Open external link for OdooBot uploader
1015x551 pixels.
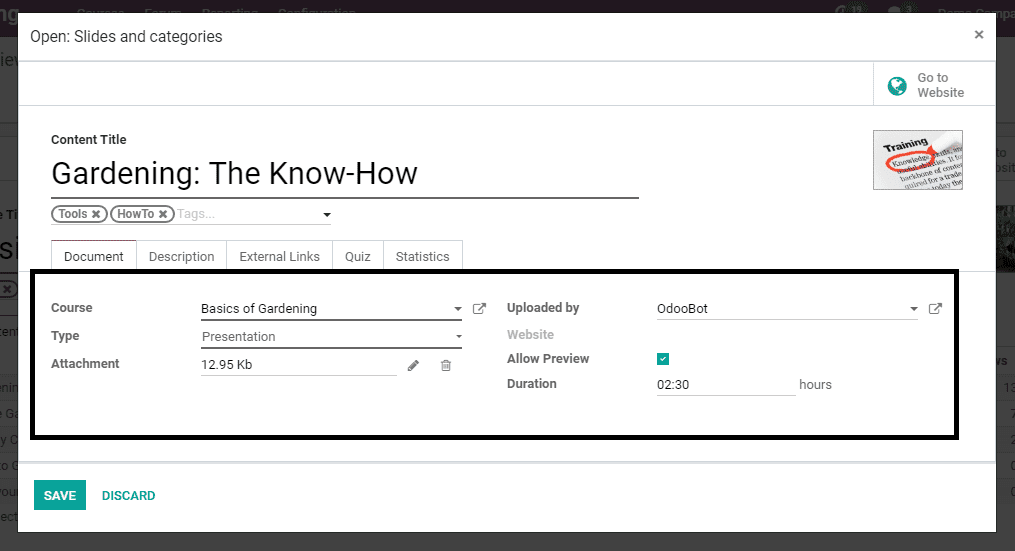[935, 309]
